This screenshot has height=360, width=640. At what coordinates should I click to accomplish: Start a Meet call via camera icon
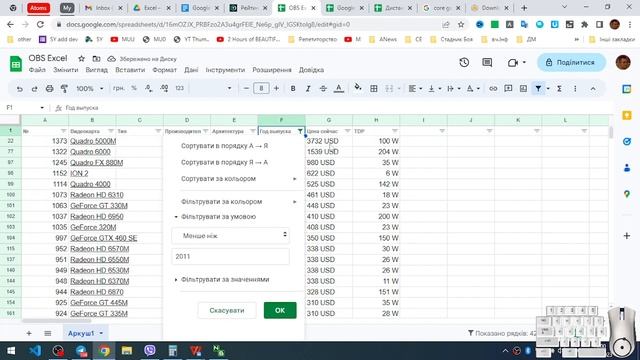click(513, 62)
